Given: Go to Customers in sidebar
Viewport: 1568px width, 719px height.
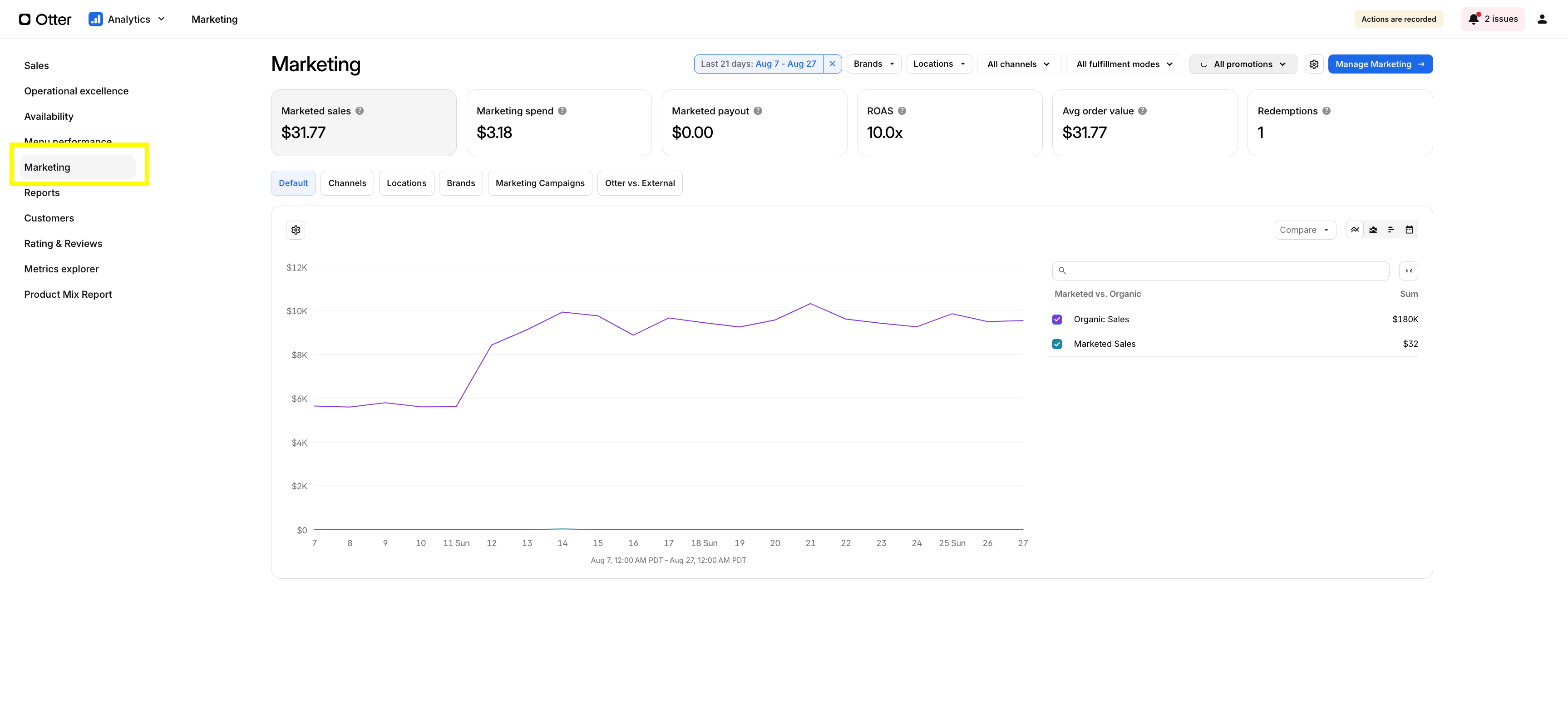Looking at the screenshot, I should click(x=49, y=219).
